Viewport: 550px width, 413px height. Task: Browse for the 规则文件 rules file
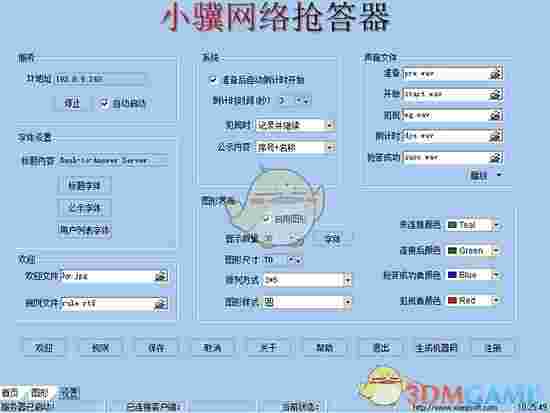(x=161, y=304)
